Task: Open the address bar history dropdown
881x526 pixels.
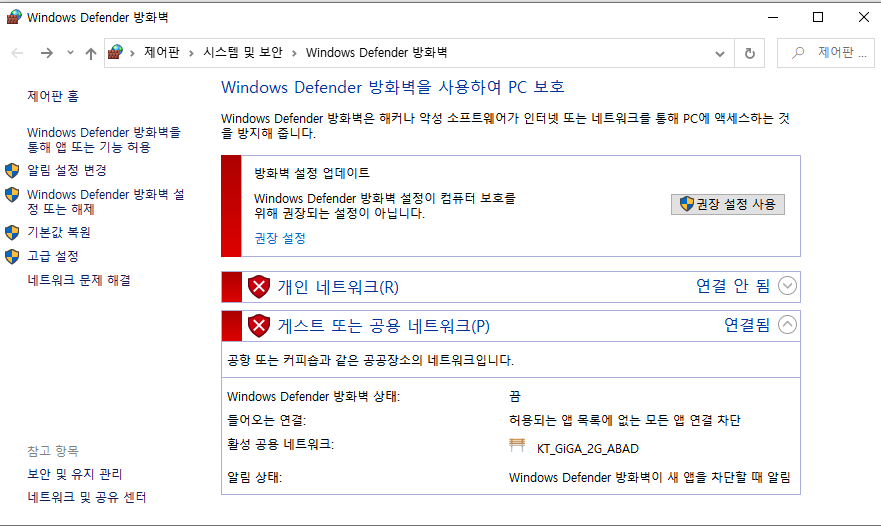Action: pos(720,54)
